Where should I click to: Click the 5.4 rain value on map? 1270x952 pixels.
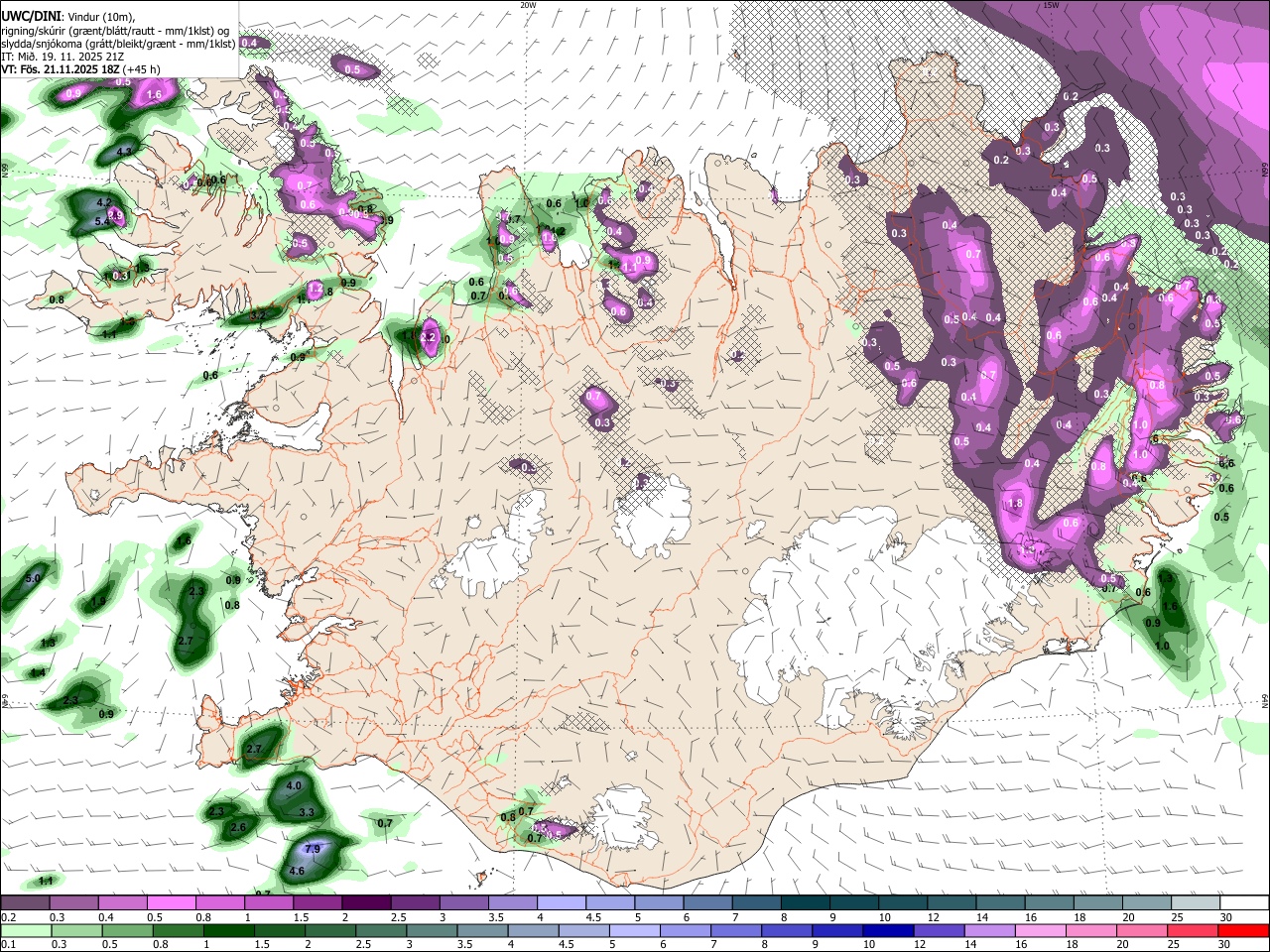tap(102, 222)
